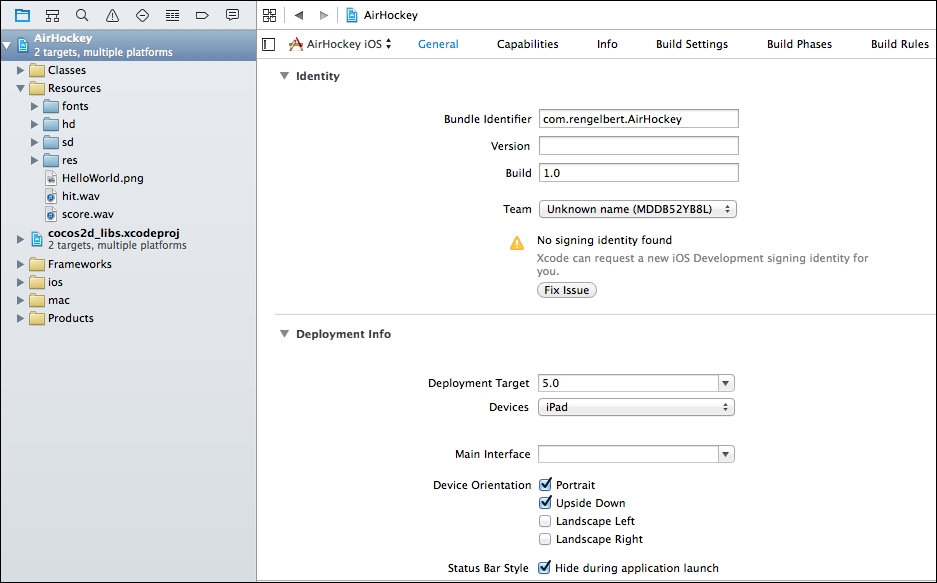Viewport: 937px width, 583px height.
Task: Collapse the Deployment Info section
Action: point(284,334)
